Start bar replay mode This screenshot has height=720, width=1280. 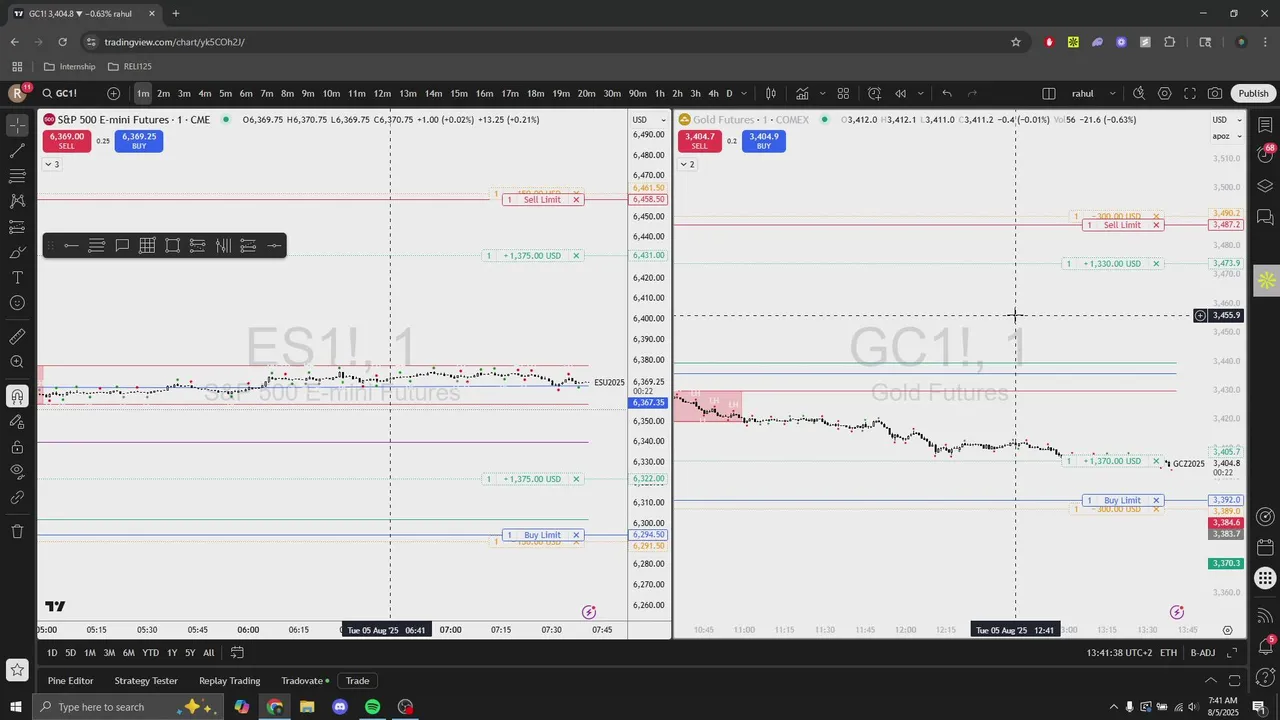pyautogui.click(x=900, y=93)
